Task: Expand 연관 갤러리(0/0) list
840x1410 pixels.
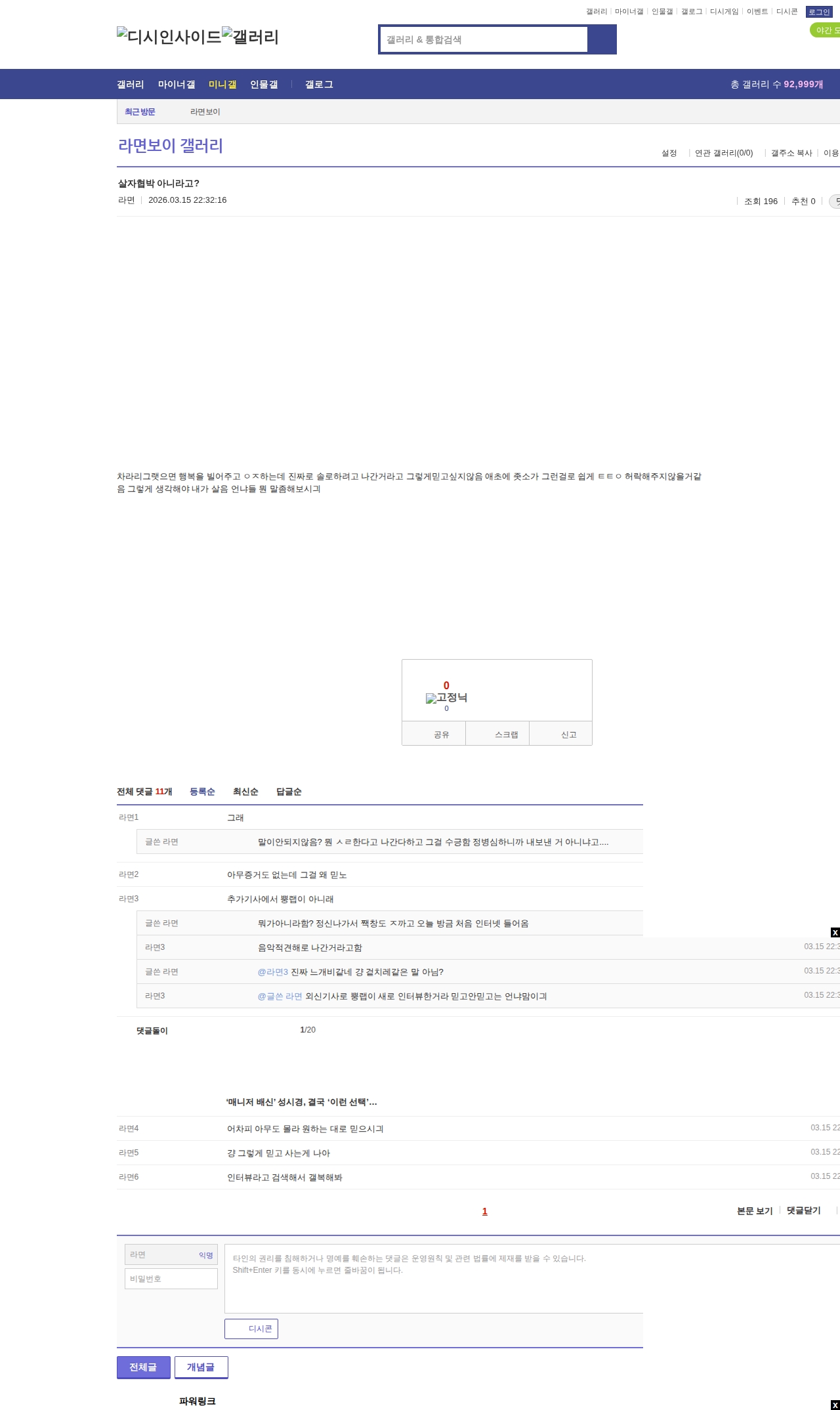Action: (x=723, y=153)
